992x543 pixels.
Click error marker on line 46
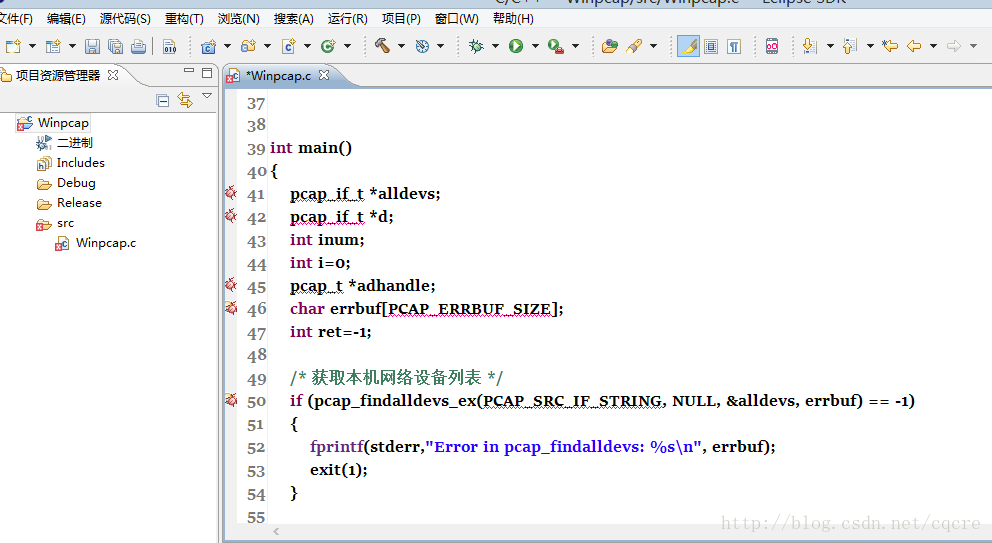(x=231, y=308)
